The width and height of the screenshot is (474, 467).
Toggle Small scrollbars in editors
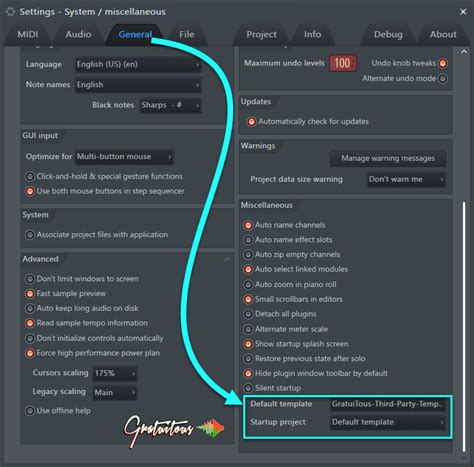click(x=248, y=299)
